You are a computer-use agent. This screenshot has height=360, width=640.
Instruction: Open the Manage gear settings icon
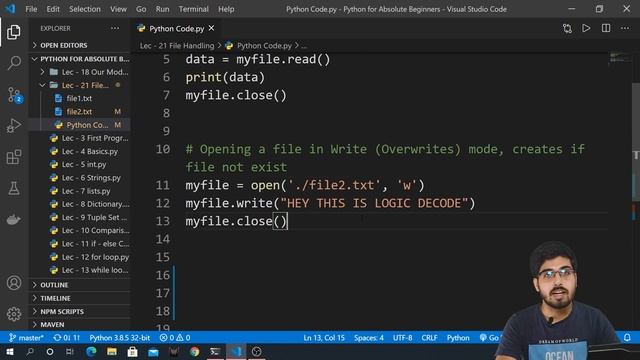click(x=14, y=313)
